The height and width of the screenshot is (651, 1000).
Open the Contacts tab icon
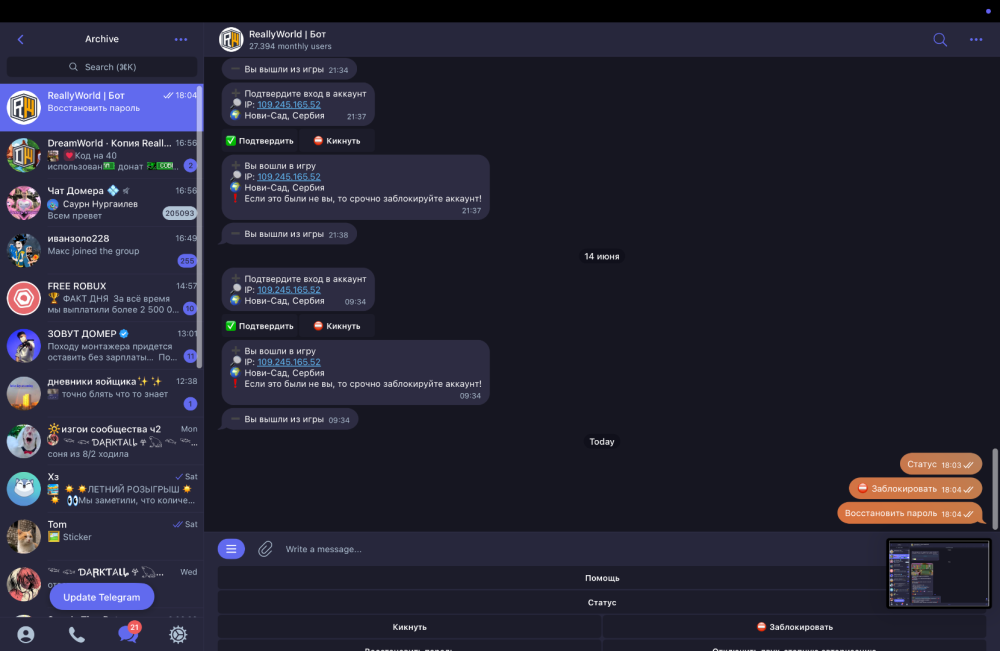coord(26,634)
